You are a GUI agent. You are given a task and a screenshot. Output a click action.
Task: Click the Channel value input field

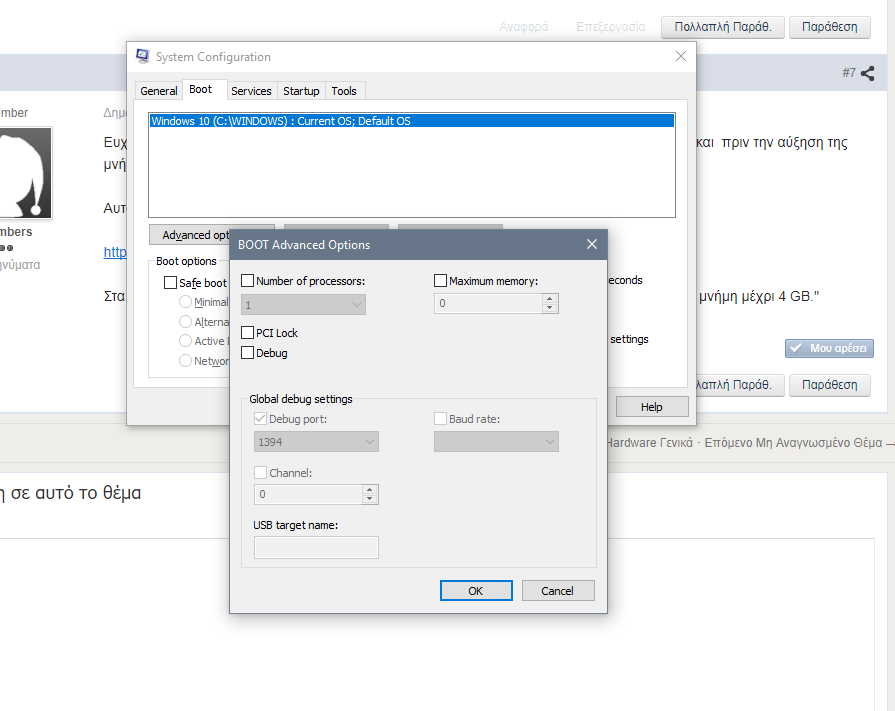(x=308, y=494)
